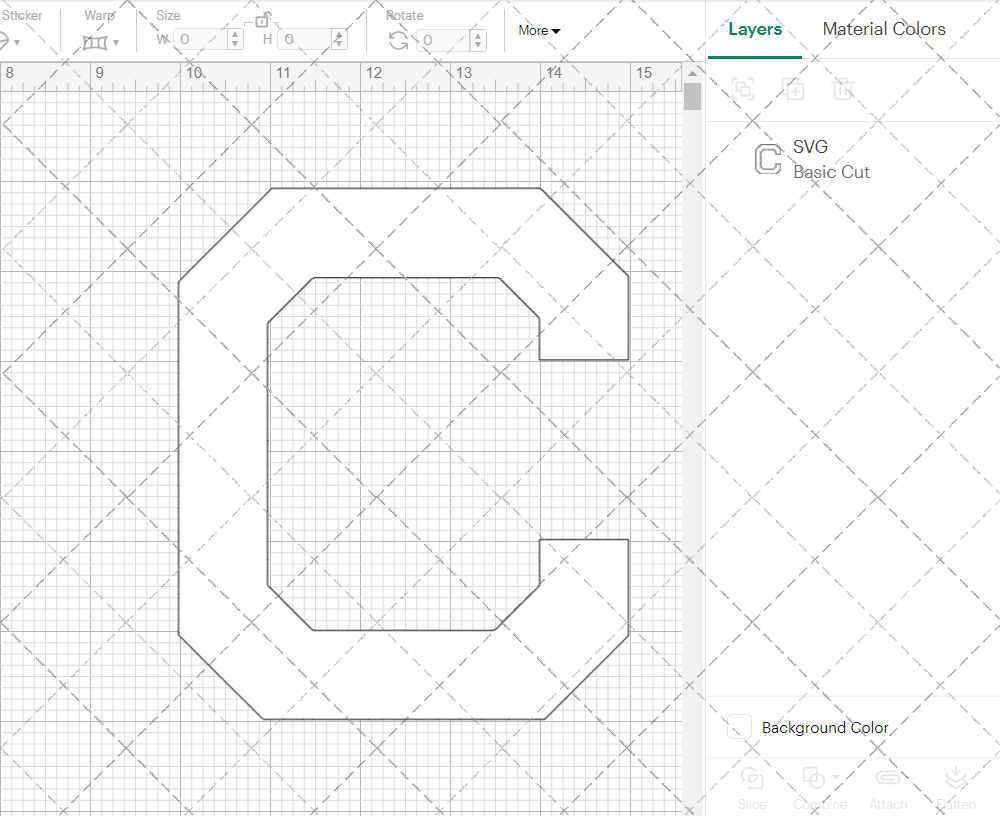Open the Sticker dropdown arrow
1000x816 pixels.
(x=17, y=43)
